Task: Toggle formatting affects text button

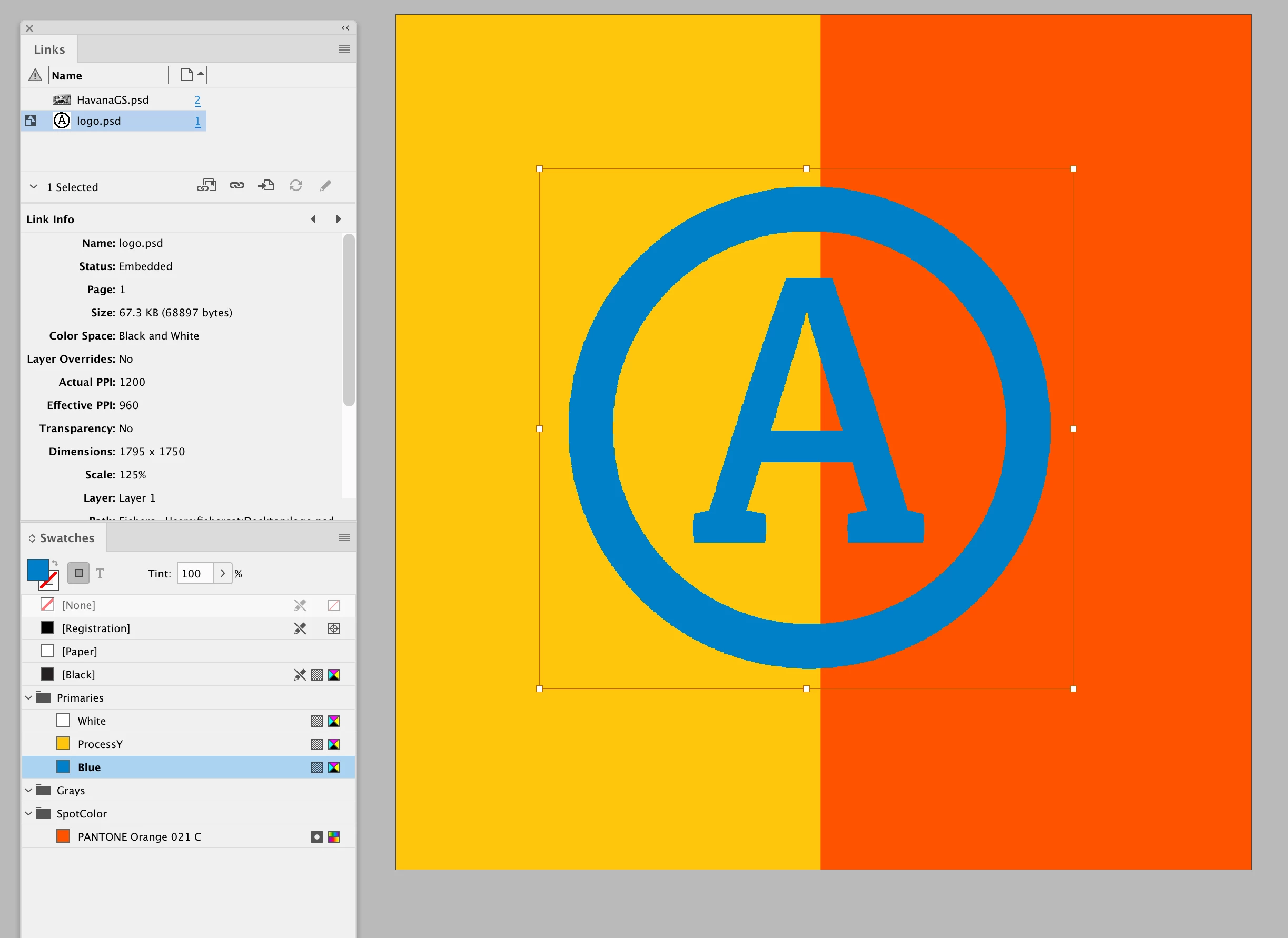Action: [x=101, y=573]
